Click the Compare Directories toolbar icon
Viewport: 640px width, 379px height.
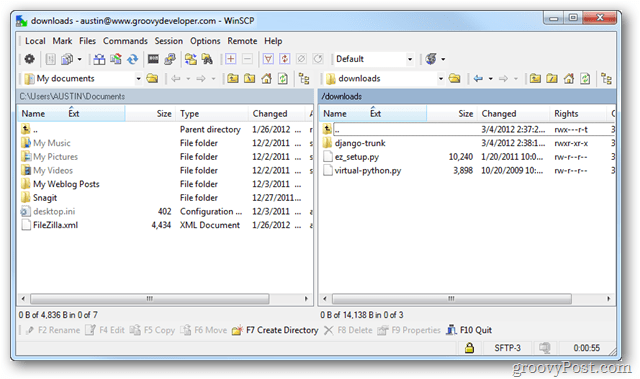(99, 59)
